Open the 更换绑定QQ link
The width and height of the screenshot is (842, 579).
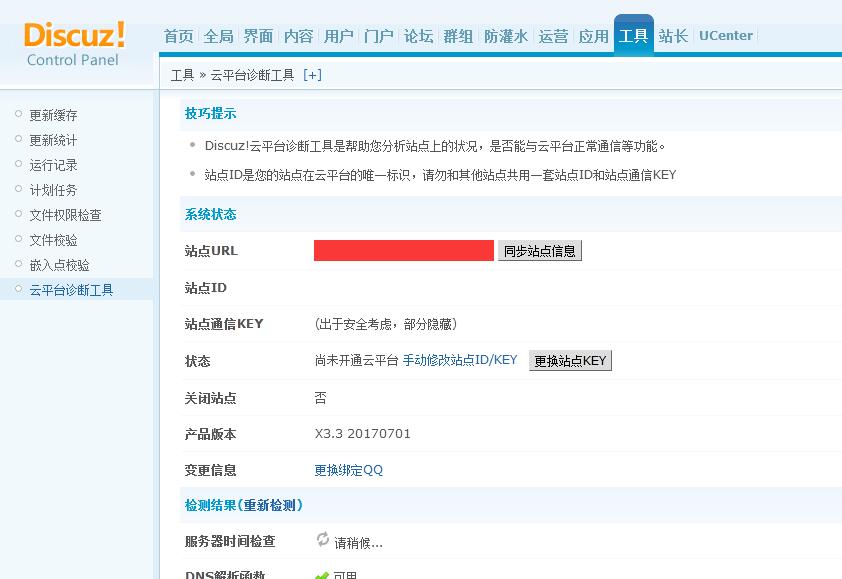tap(349, 471)
